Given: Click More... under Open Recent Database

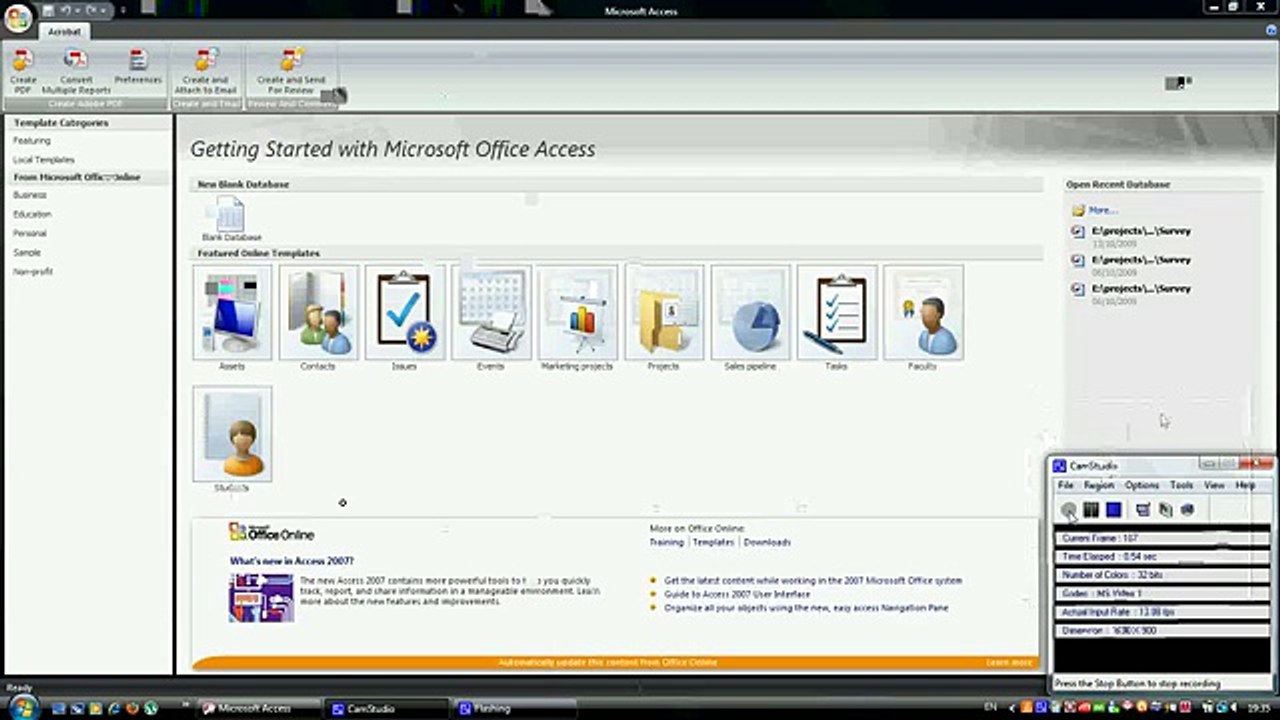Looking at the screenshot, I should 1103,211.
